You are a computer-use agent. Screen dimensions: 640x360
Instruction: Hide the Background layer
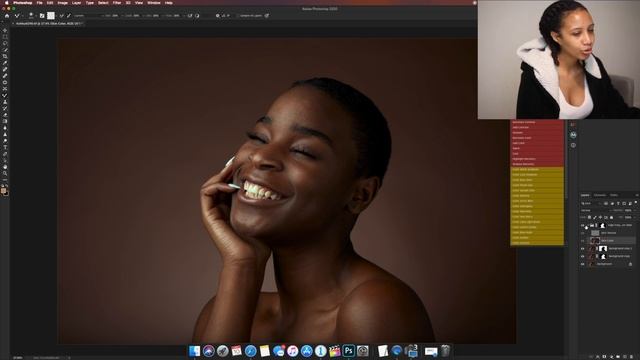pyautogui.click(x=582, y=264)
